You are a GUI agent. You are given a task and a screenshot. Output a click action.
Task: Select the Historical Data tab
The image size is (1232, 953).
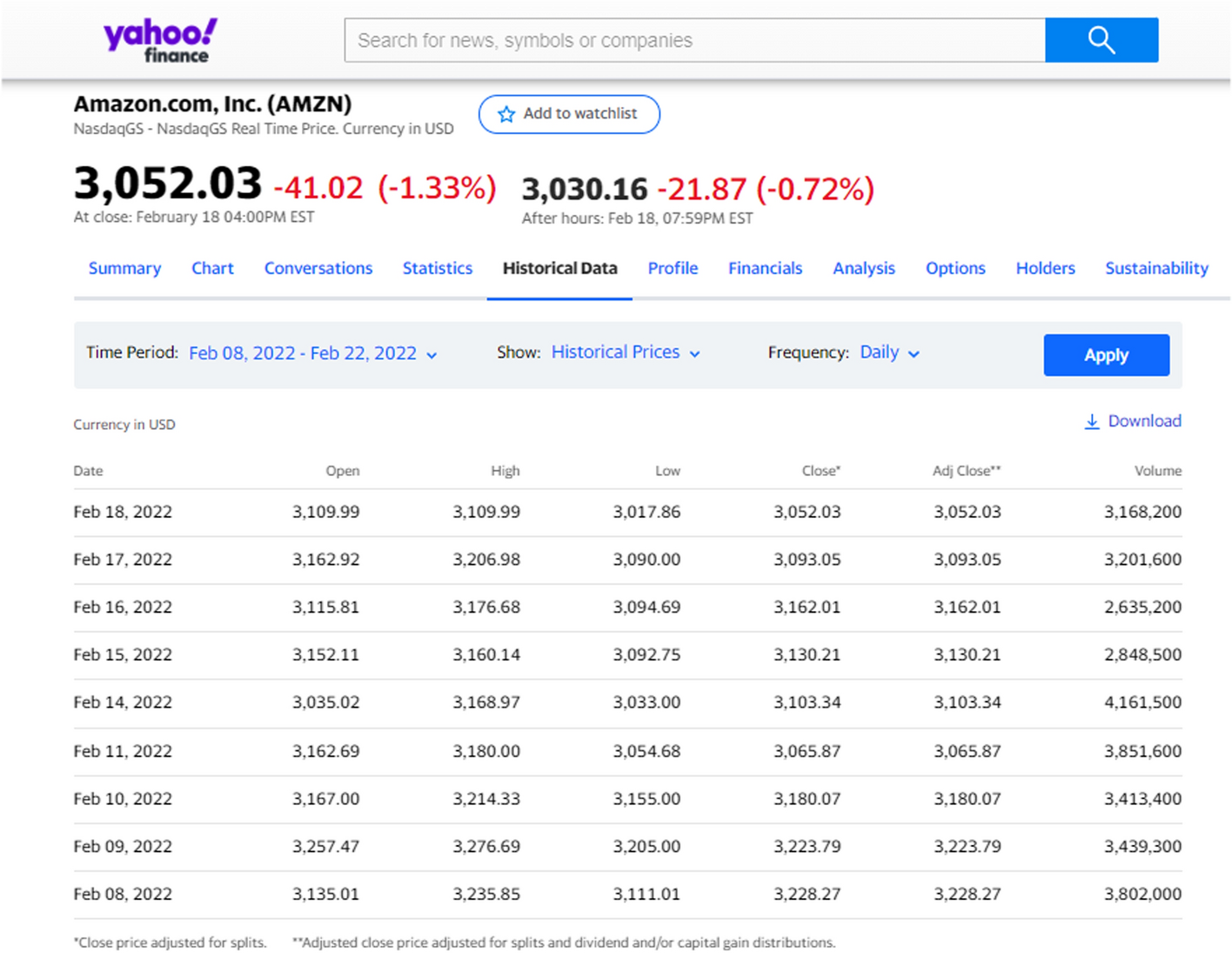[x=559, y=268]
